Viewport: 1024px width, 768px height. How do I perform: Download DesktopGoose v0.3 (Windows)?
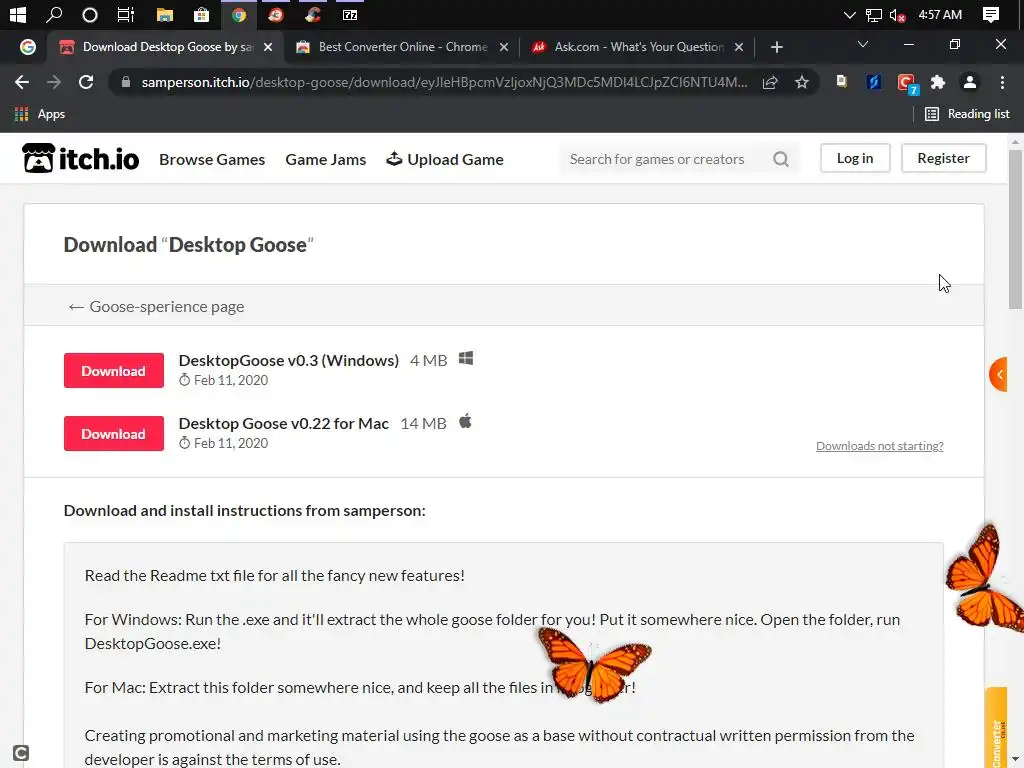click(x=114, y=370)
